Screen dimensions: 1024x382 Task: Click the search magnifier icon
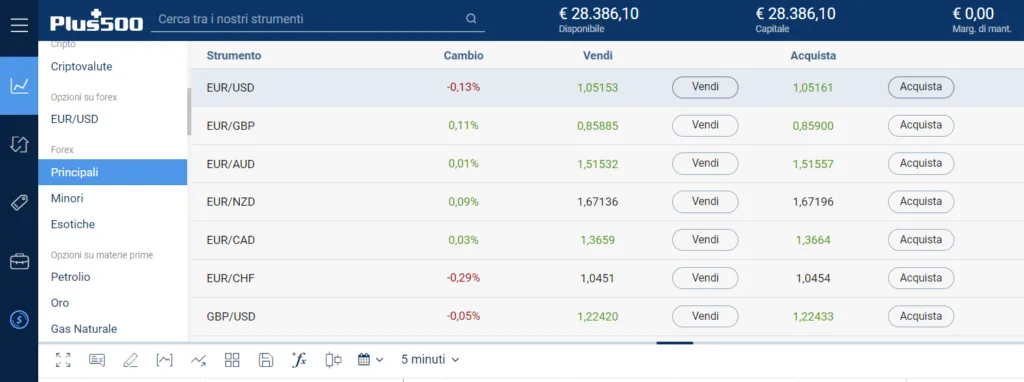[471, 19]
